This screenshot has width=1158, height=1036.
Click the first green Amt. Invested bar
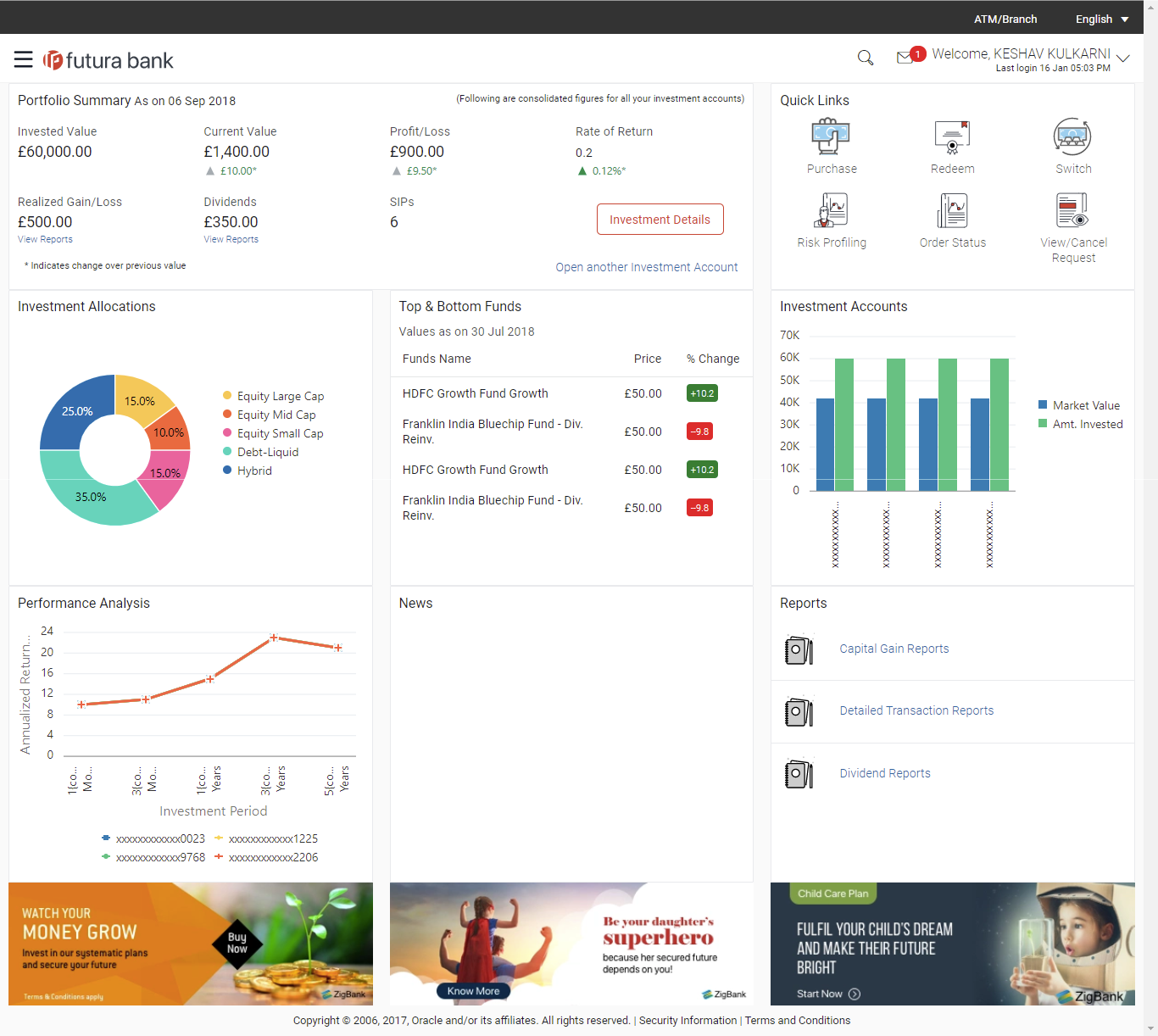click(x=844, y=425)
